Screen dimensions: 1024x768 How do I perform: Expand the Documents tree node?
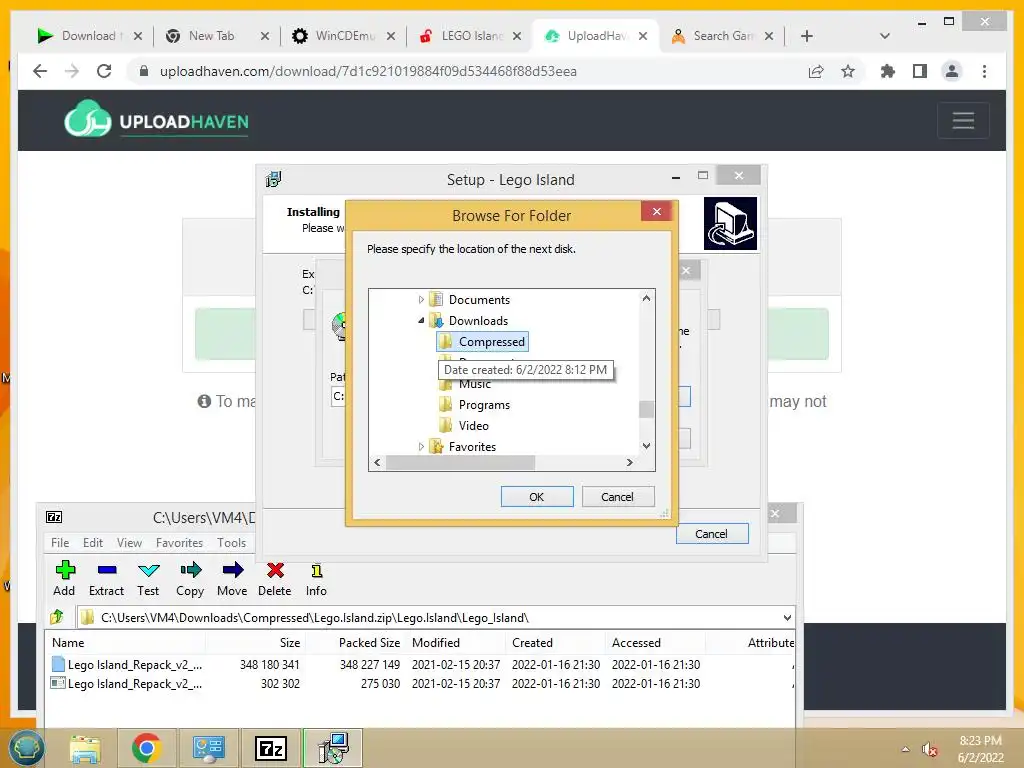point(421,300)
